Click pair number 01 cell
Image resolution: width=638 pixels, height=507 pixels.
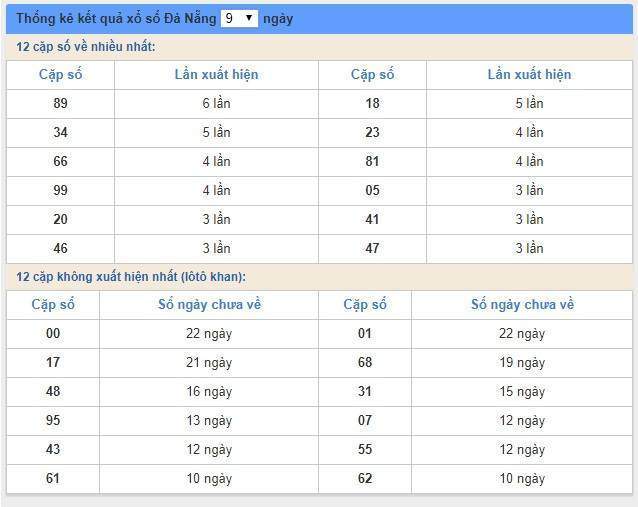point(365,334)
